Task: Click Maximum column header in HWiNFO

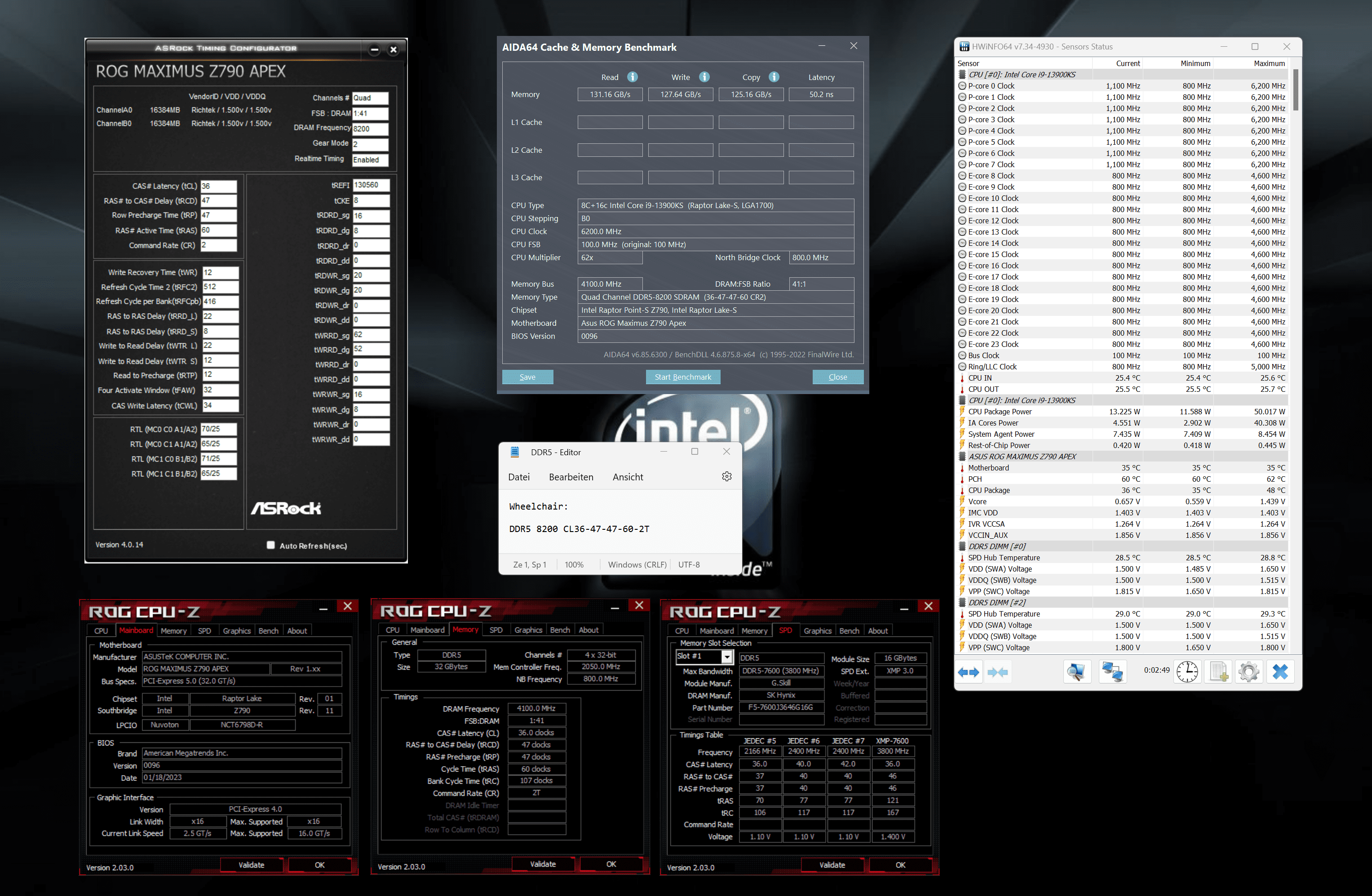Action: pos(1269,63)
